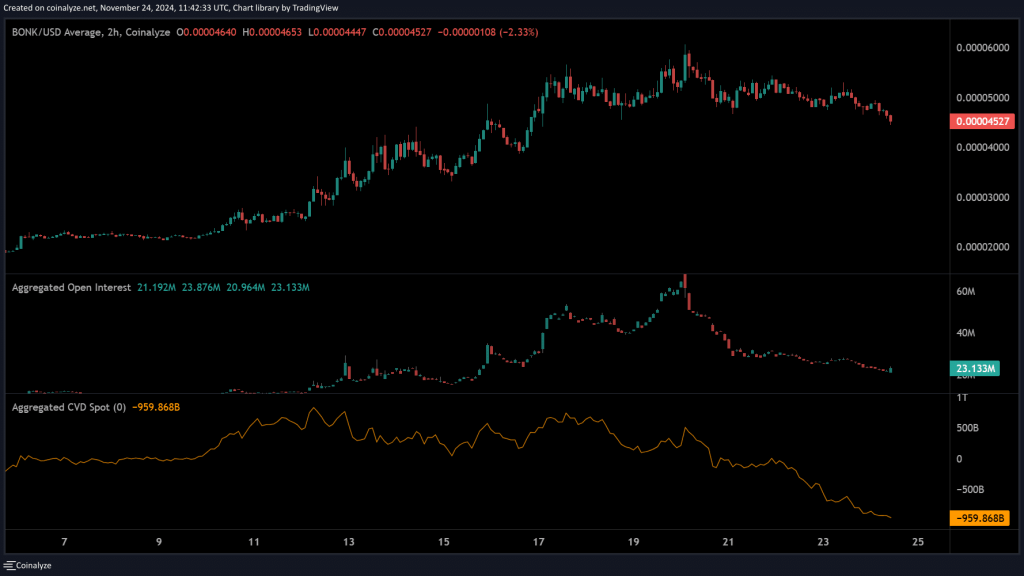Screen dimensions: 1024x576
Task: Click the Aggregated CVD Spot (0) indicator title
Action: tap(69, 408)
